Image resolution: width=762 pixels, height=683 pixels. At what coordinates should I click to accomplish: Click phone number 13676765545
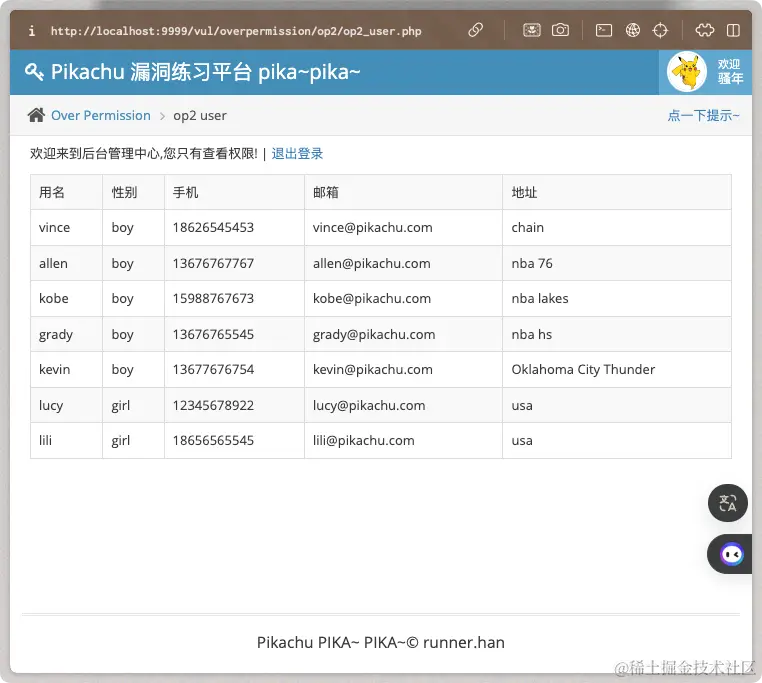[x=213, y=334]
